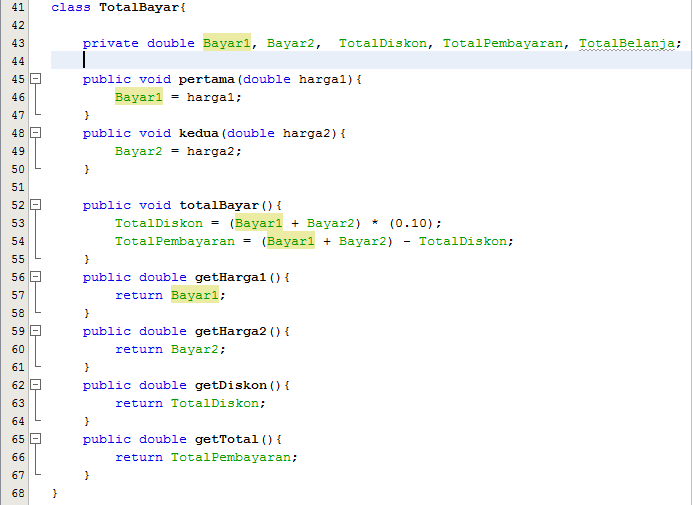693x505 pixels.
Task: Click TotalPembayaran in the return on line 66
Action: coord(231,457)
